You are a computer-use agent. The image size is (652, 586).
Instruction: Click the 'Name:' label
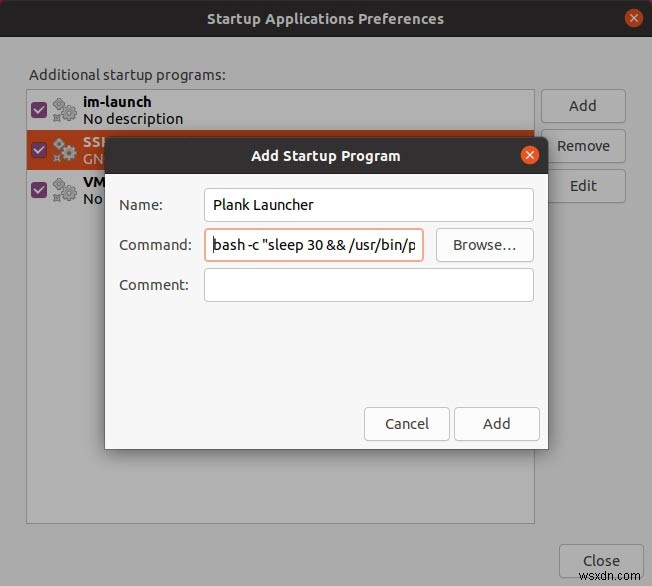[x=141, y=205]
